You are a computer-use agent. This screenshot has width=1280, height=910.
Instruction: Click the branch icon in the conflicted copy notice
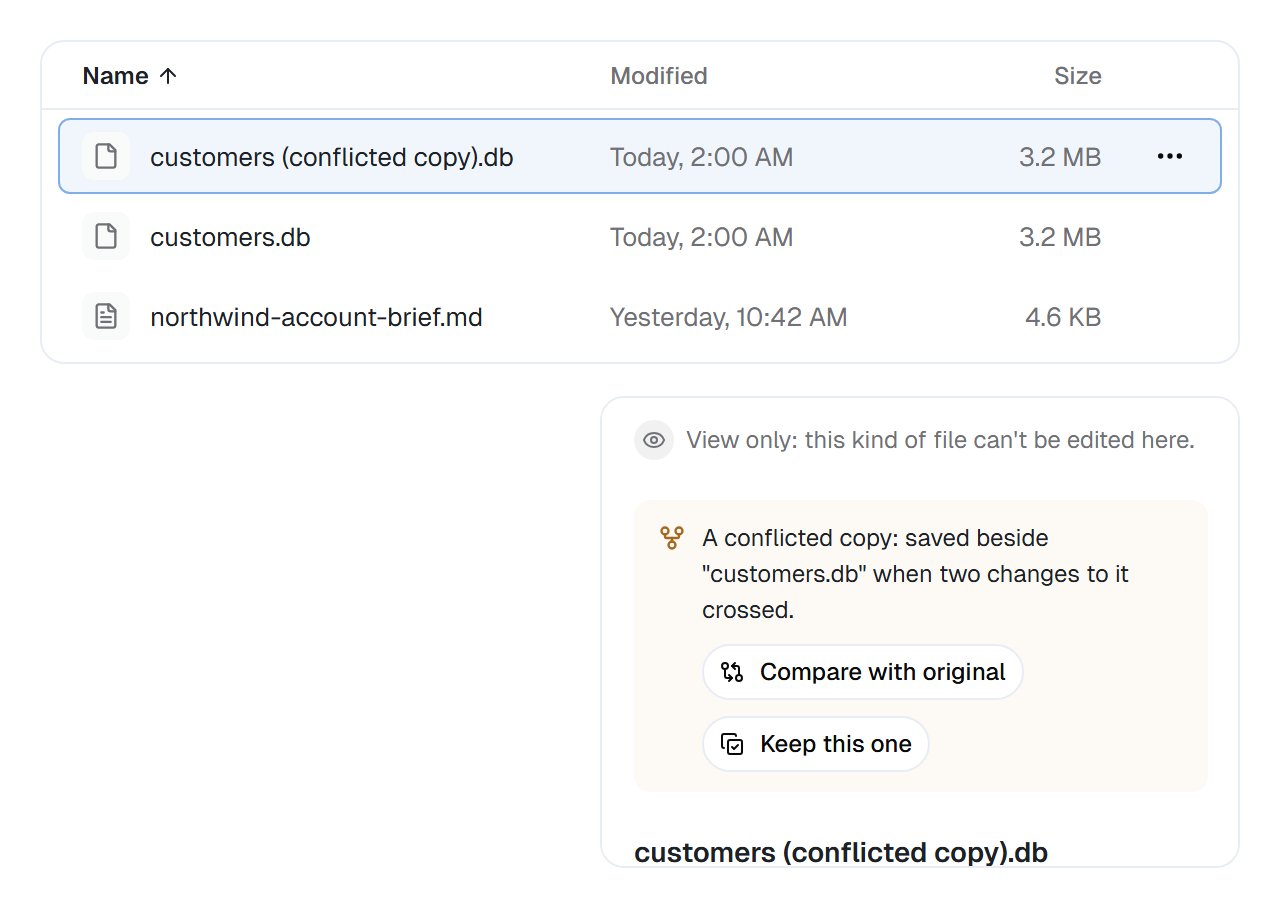672,538
